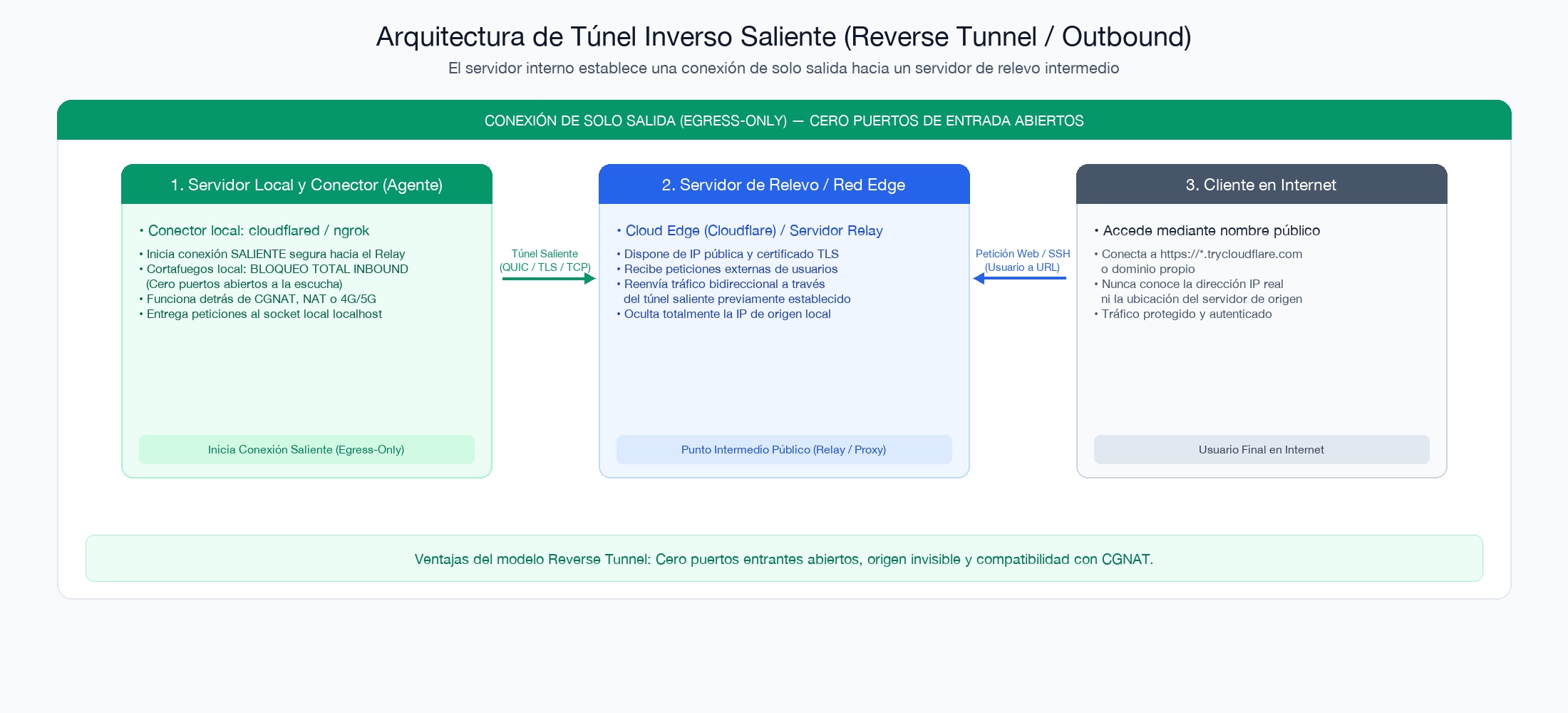Click 'Conector local: cloudflared / ngrok' line

pyautogui.click(x=254, y=230)
